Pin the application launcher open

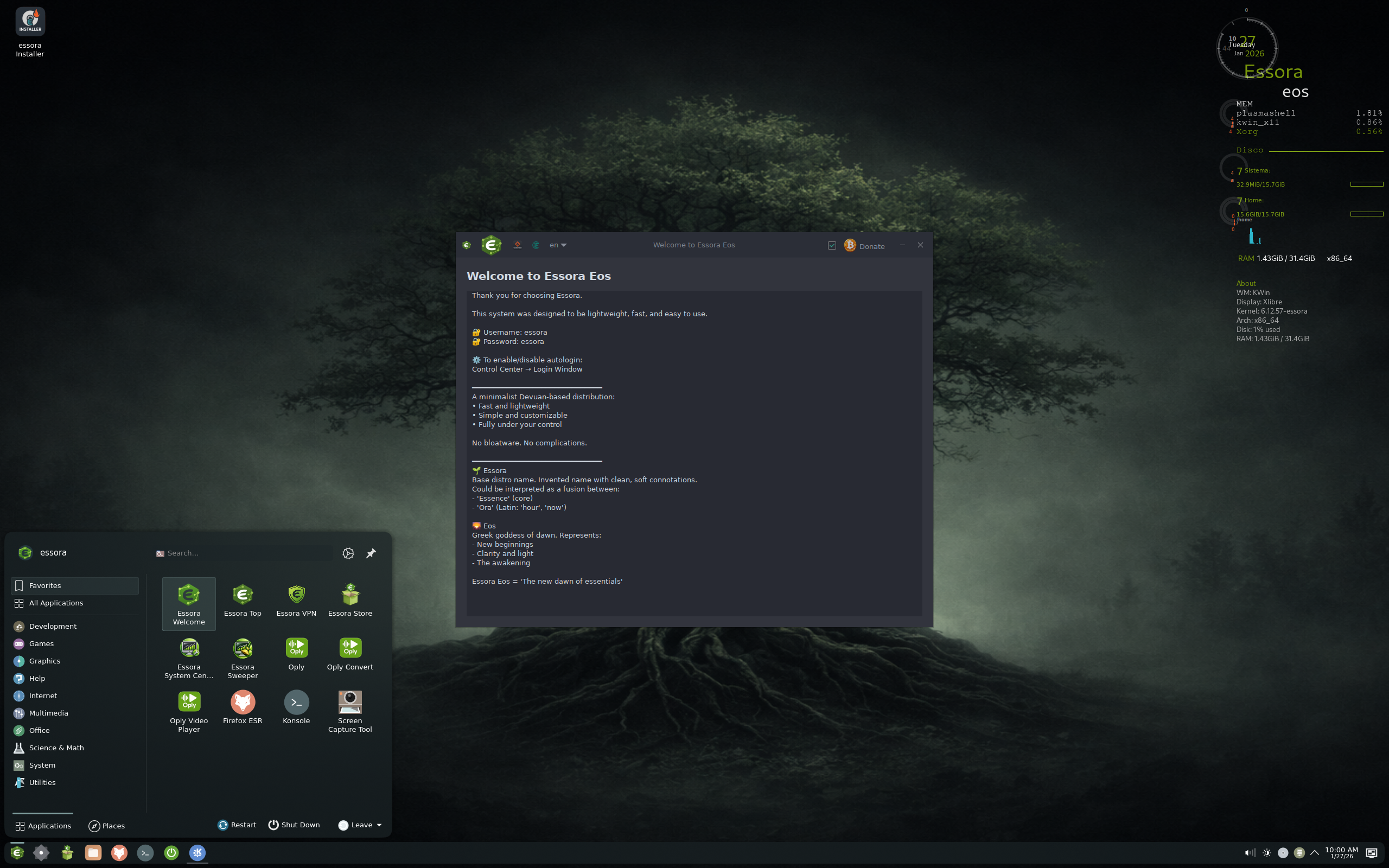coord(371,553)
